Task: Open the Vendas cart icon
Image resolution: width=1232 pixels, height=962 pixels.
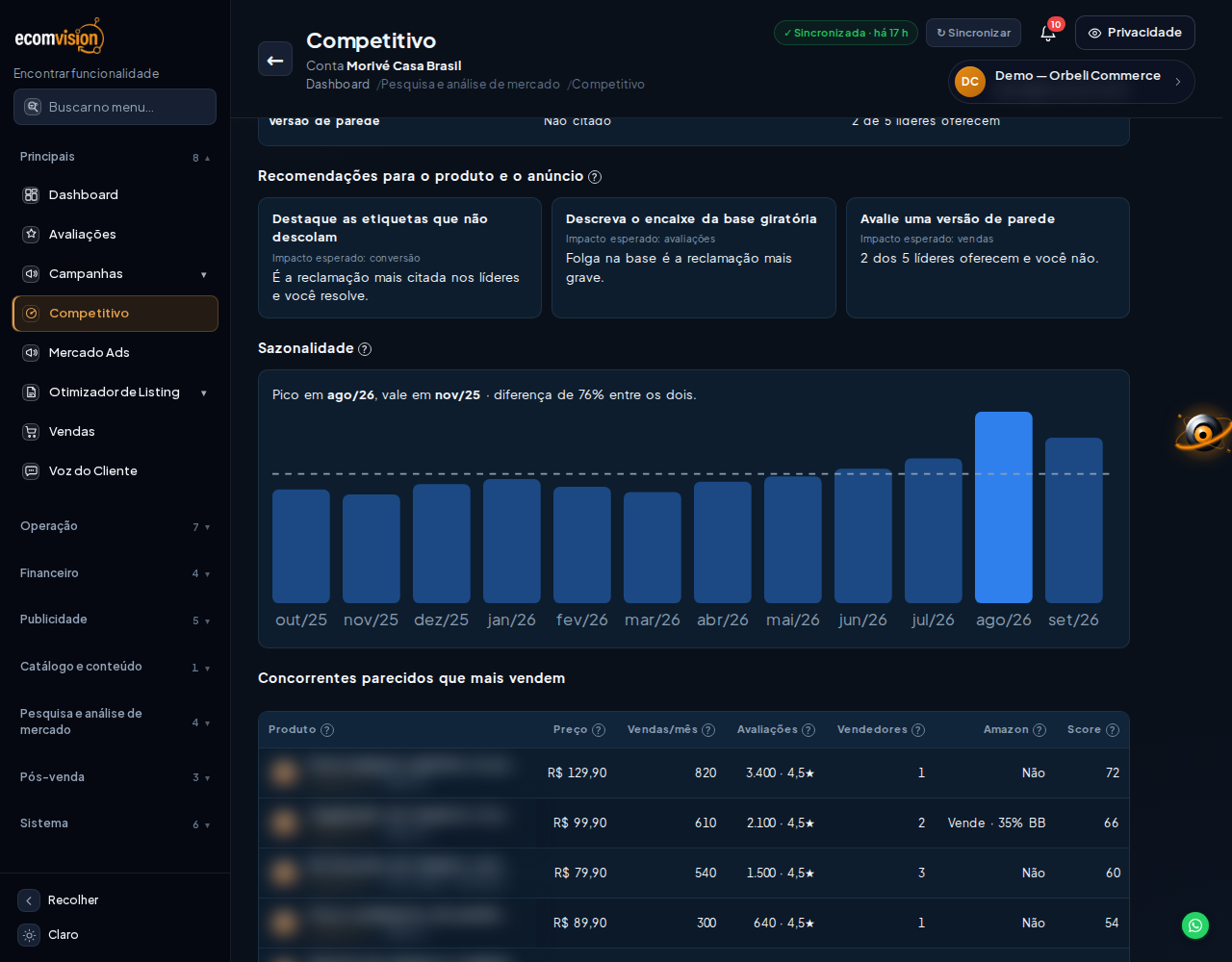Action: (31, 432)
